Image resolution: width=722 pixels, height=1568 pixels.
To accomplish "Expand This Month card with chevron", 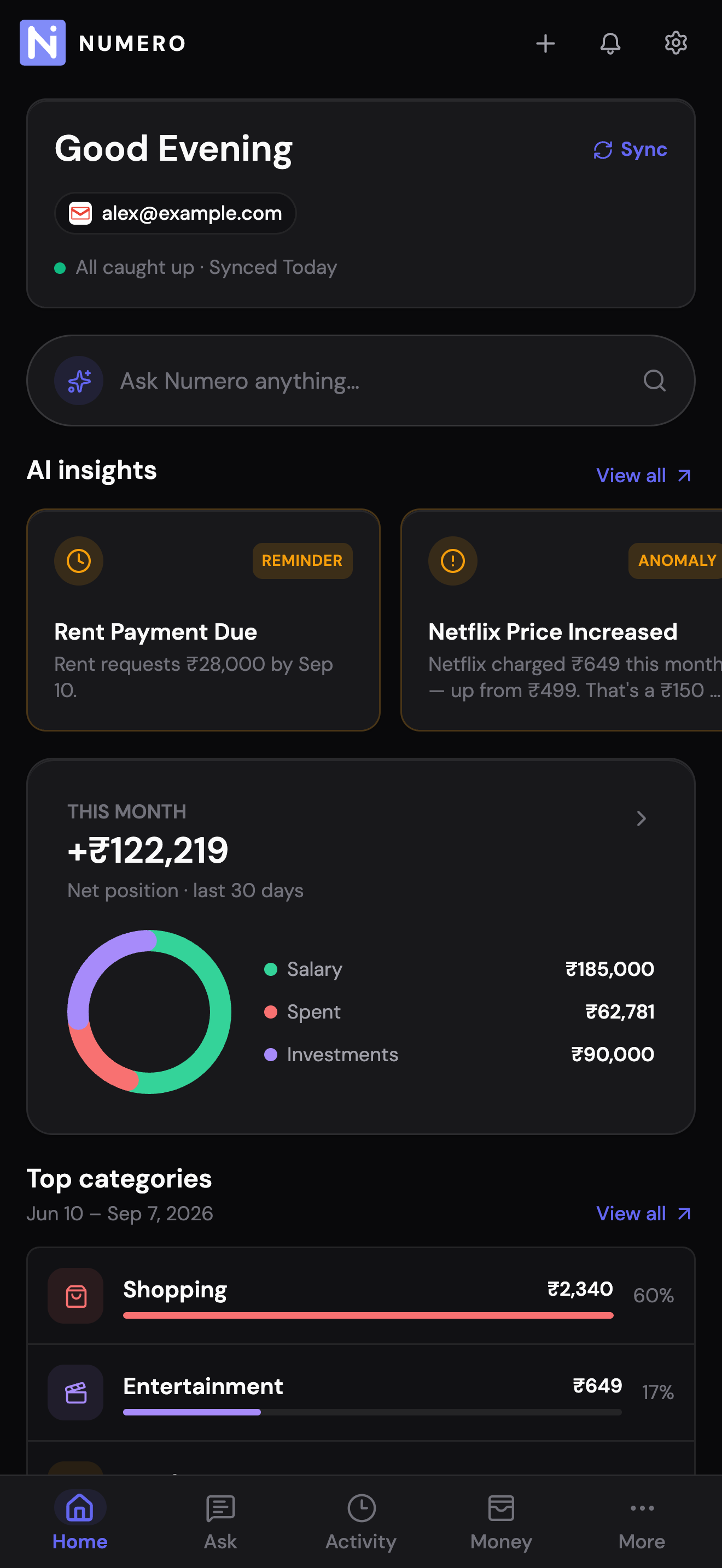I will (641, 818).
